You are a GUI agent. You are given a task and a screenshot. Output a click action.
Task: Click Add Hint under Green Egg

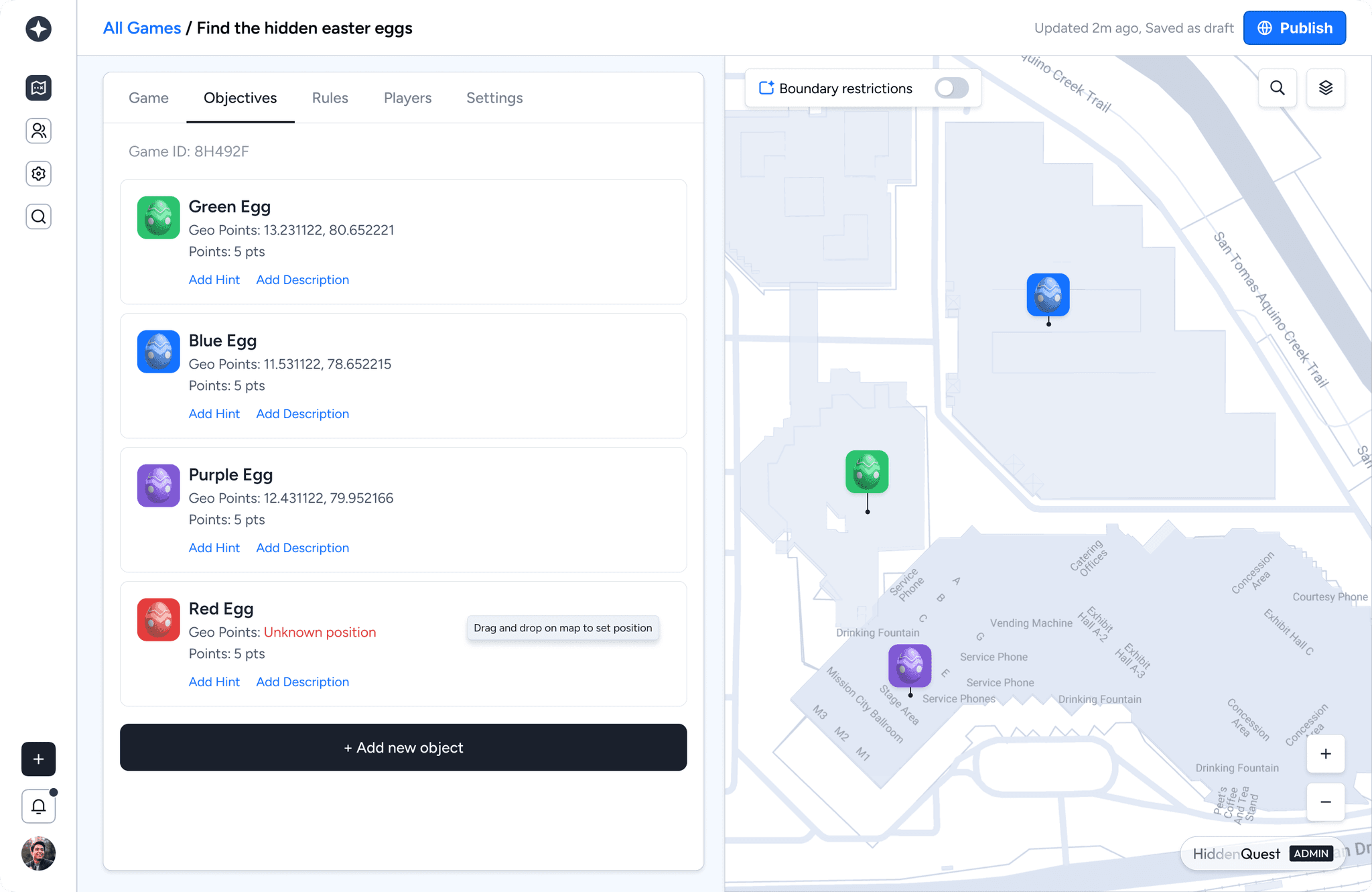tap(214, 279)
